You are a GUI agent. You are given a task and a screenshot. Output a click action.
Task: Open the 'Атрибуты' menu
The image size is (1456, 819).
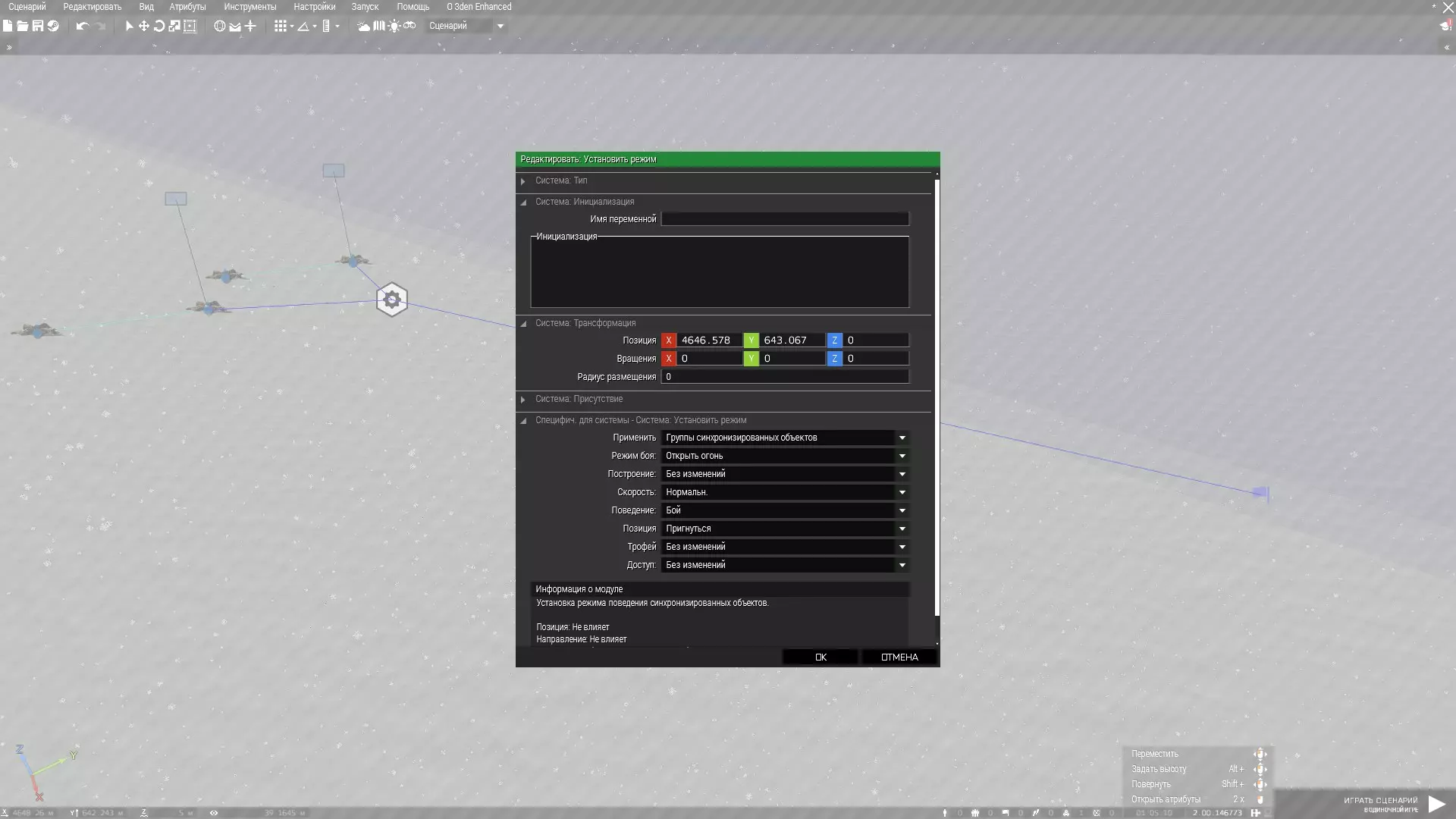tap(187, 7)
